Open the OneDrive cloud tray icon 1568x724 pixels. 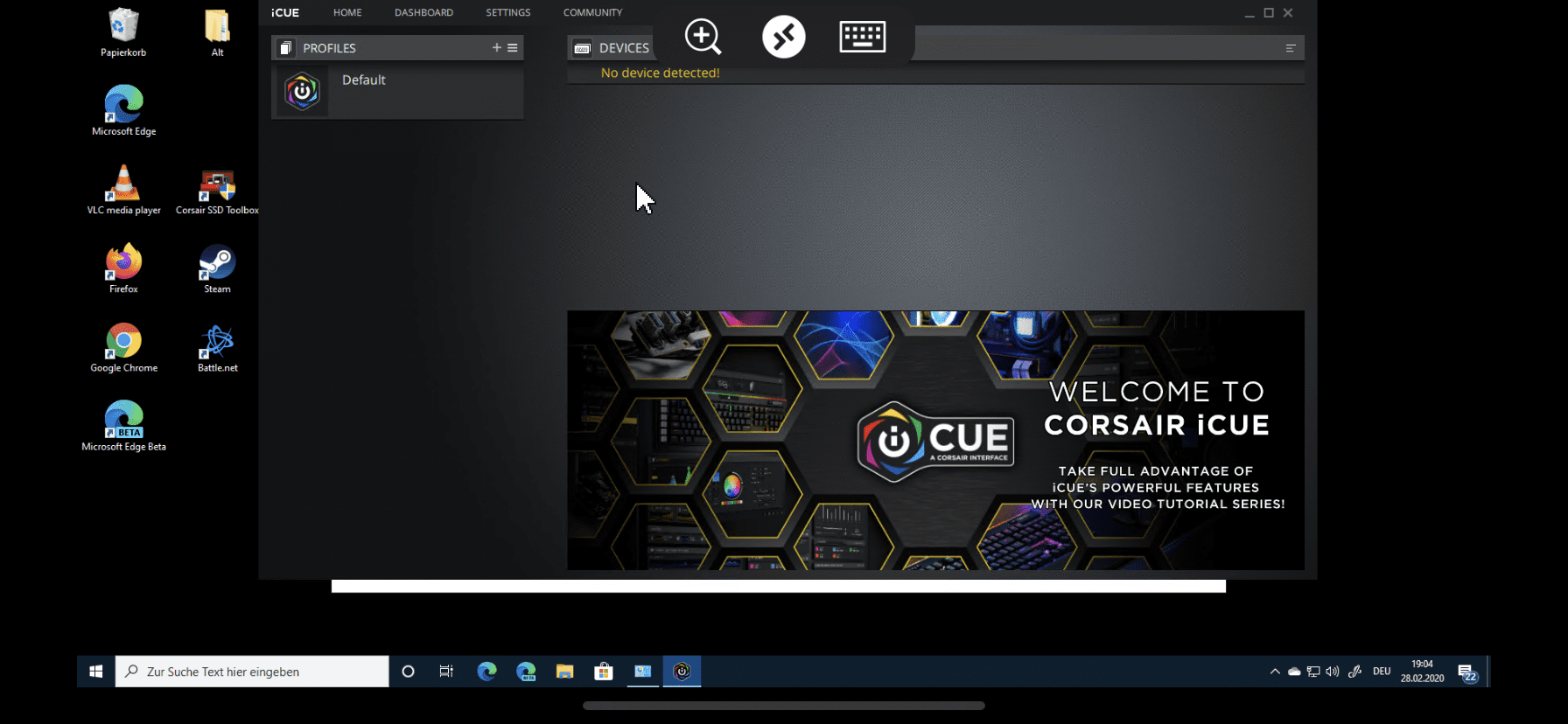tap(1294, 672)
